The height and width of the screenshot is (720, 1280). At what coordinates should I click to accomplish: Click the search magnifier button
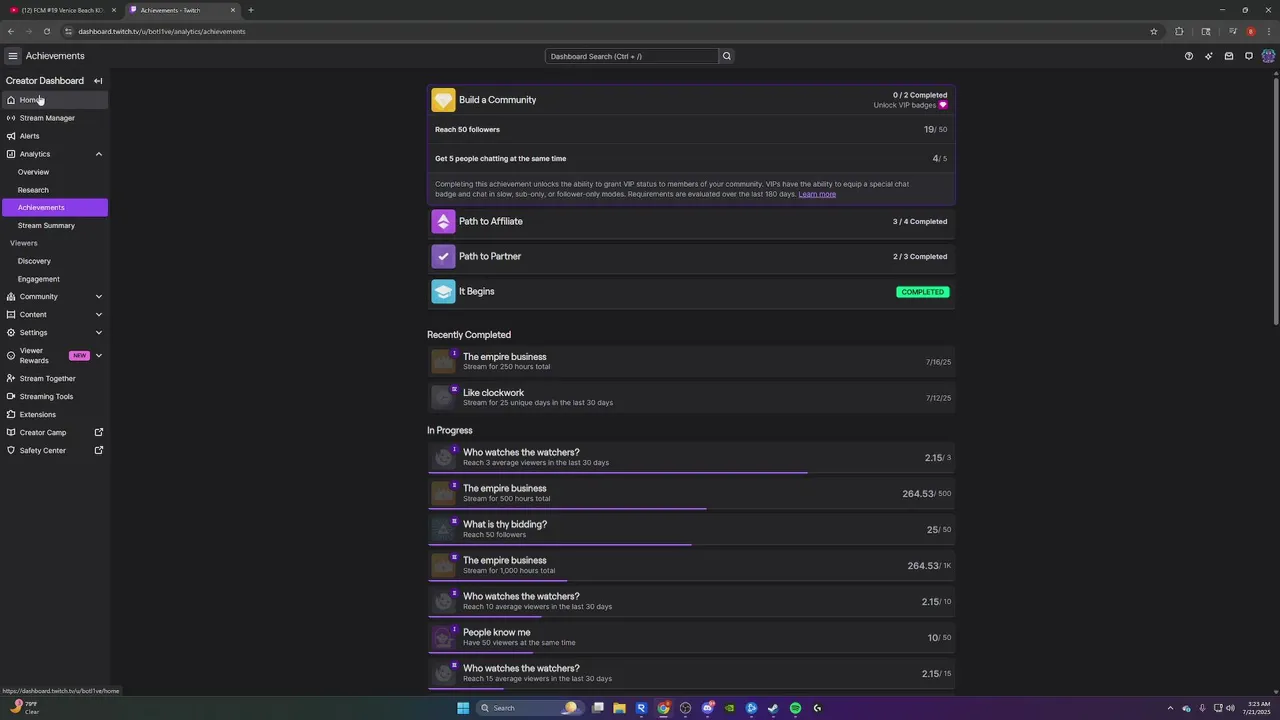[x=727, y=56]
